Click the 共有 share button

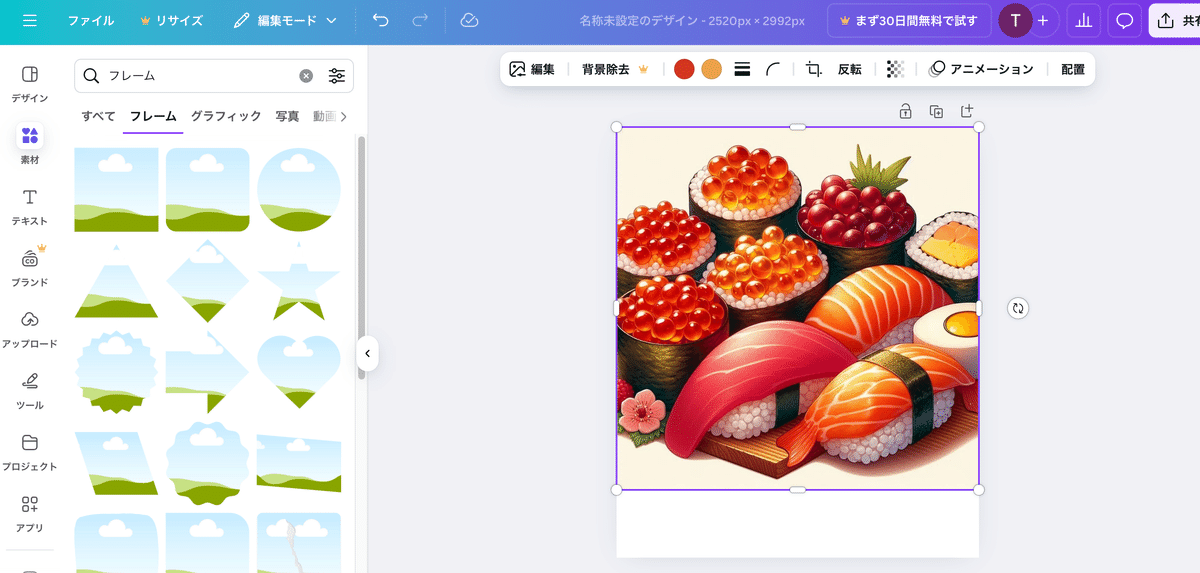1176,20
